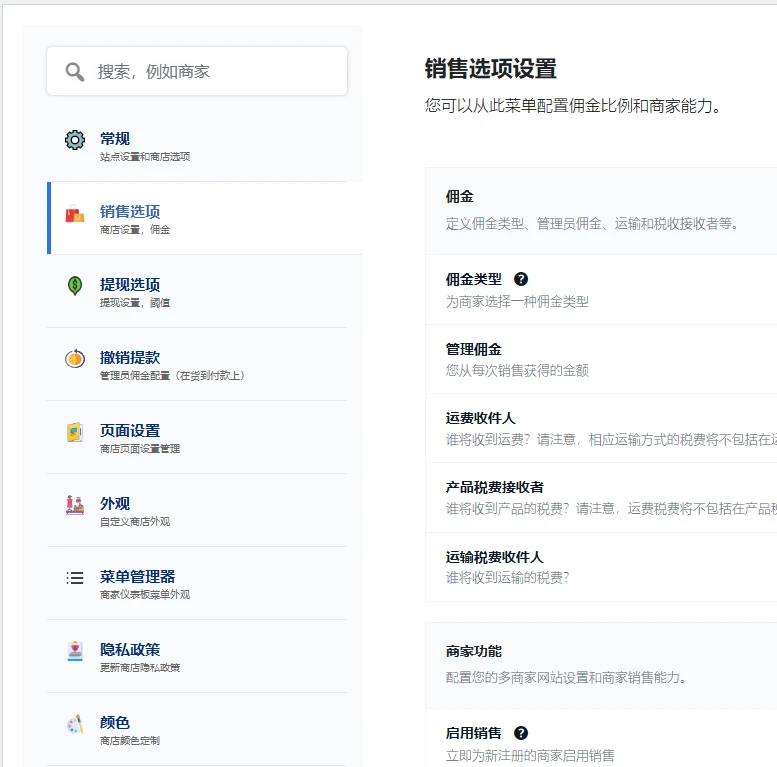Click subtitle 站点设置和商店选项

tap(145, 157)
